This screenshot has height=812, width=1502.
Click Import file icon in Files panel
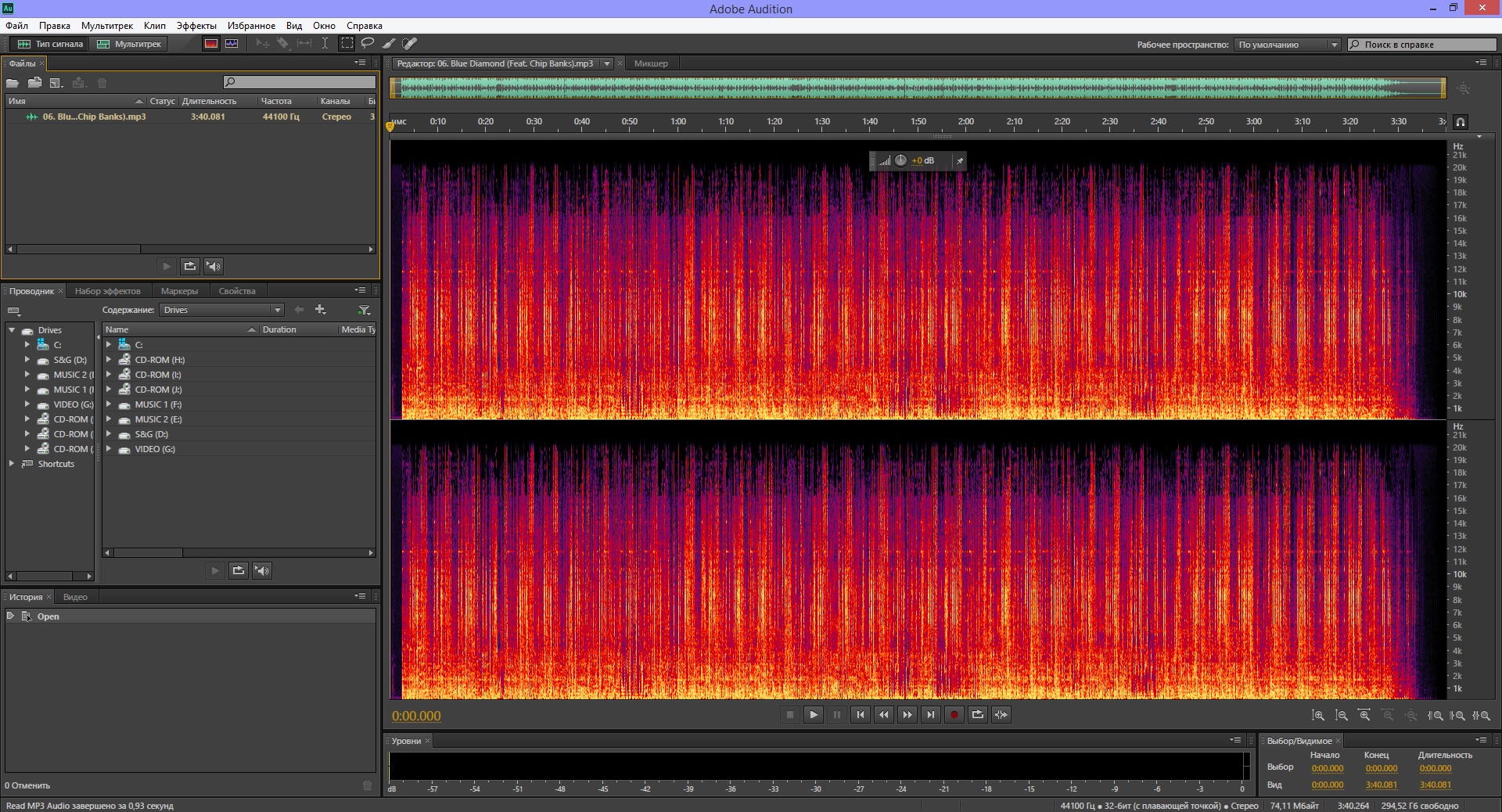(34, 82)
